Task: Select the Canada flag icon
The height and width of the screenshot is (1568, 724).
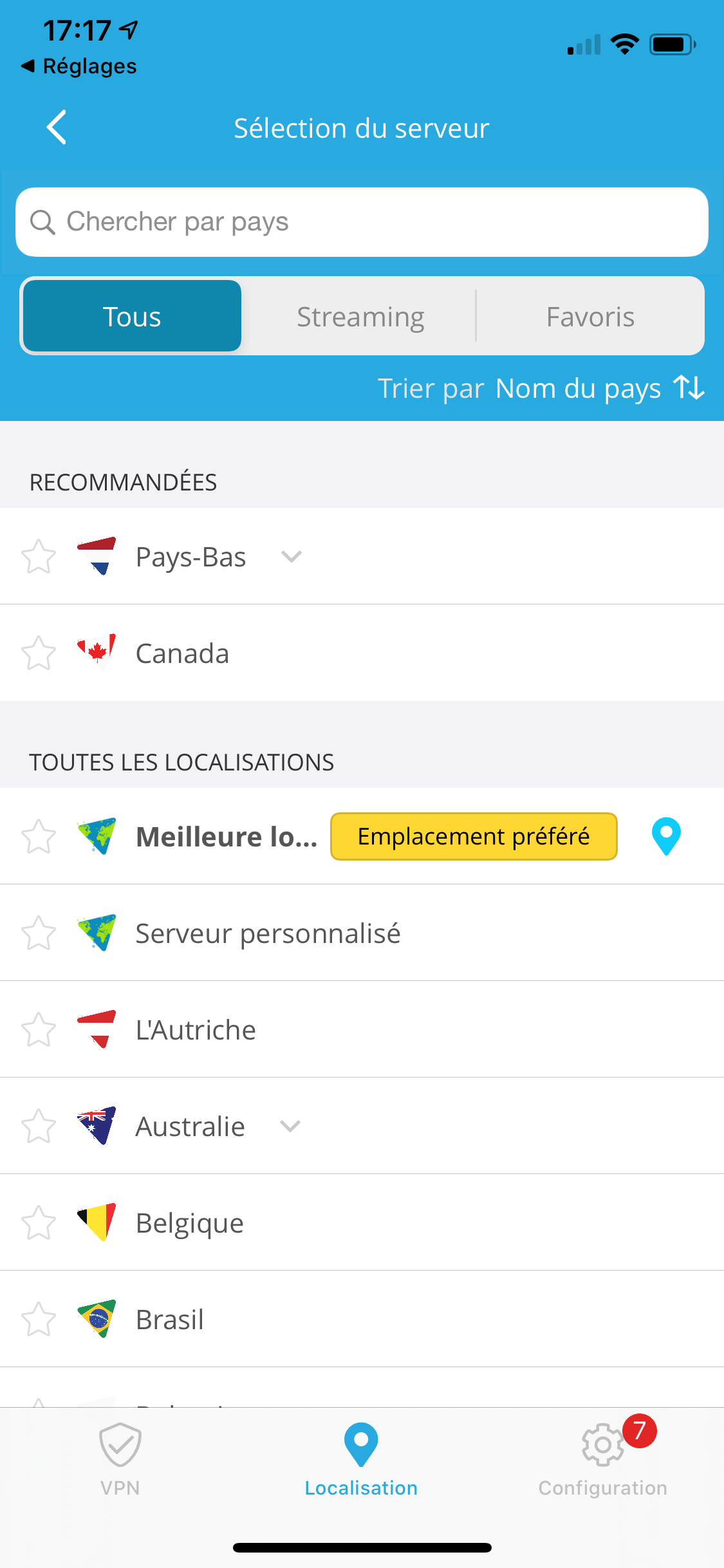Action: click(x=97, y=652)
